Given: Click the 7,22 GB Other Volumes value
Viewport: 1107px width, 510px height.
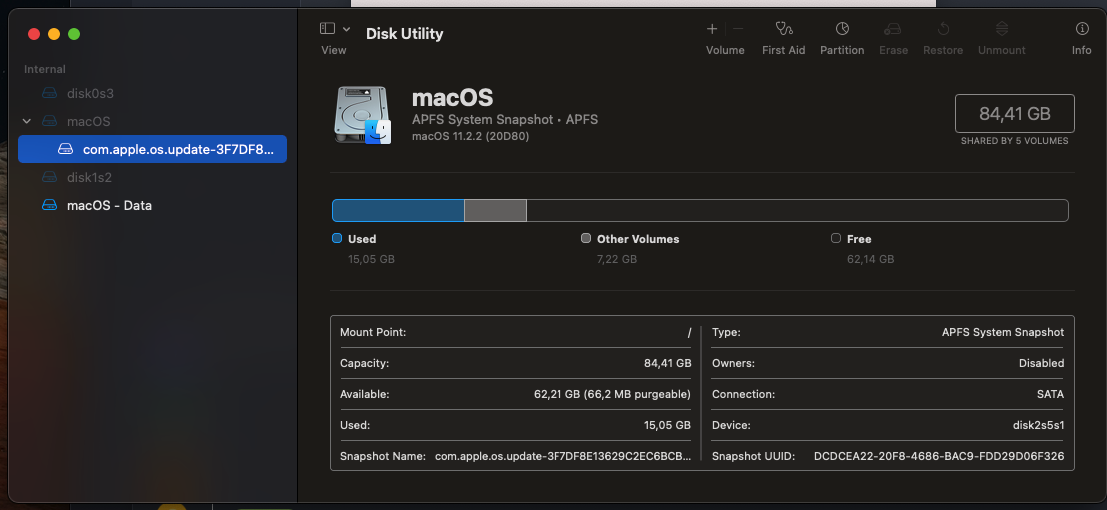Looking at the screenshot, I should (617, 259).
